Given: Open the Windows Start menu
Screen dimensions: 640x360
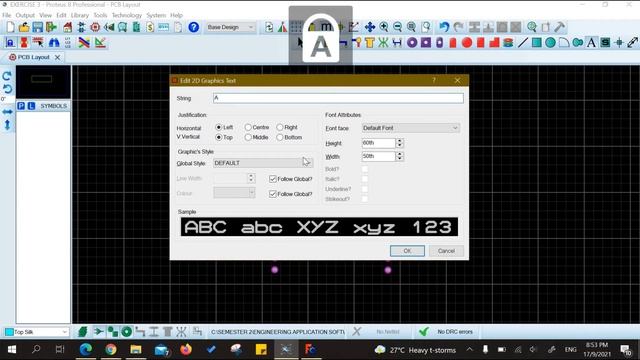Looking at the screenshot, I should [x=11, y=349].
